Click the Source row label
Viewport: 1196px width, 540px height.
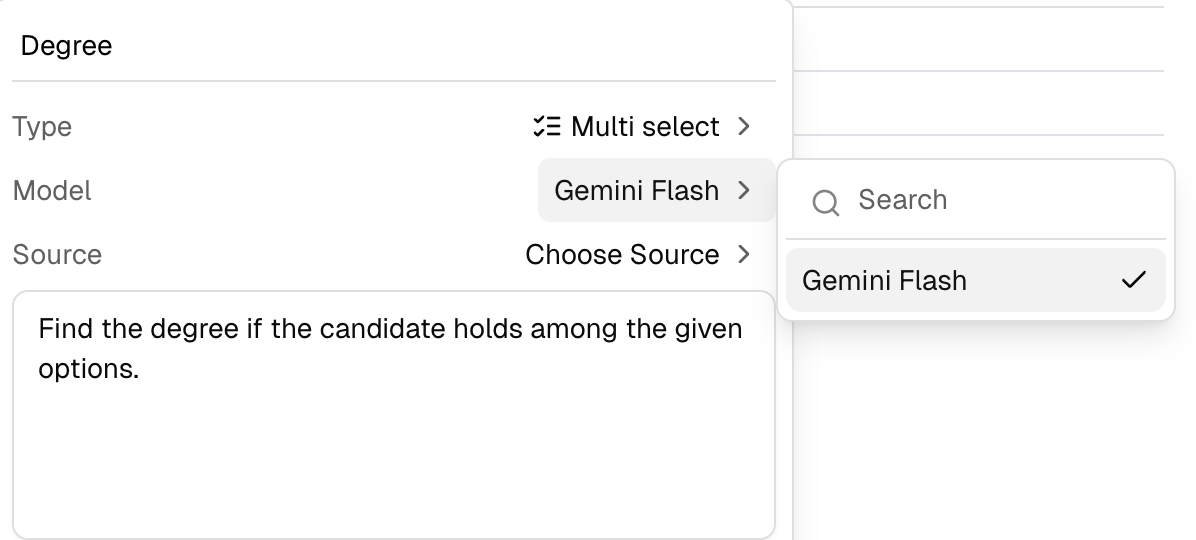[x=57, y=254]
